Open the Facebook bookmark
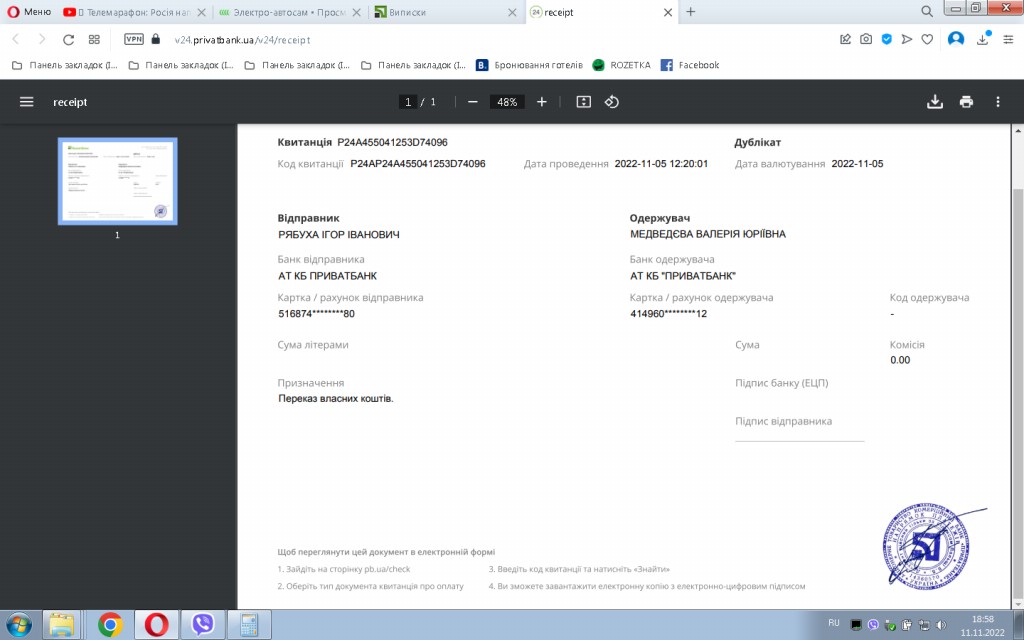 690,65
